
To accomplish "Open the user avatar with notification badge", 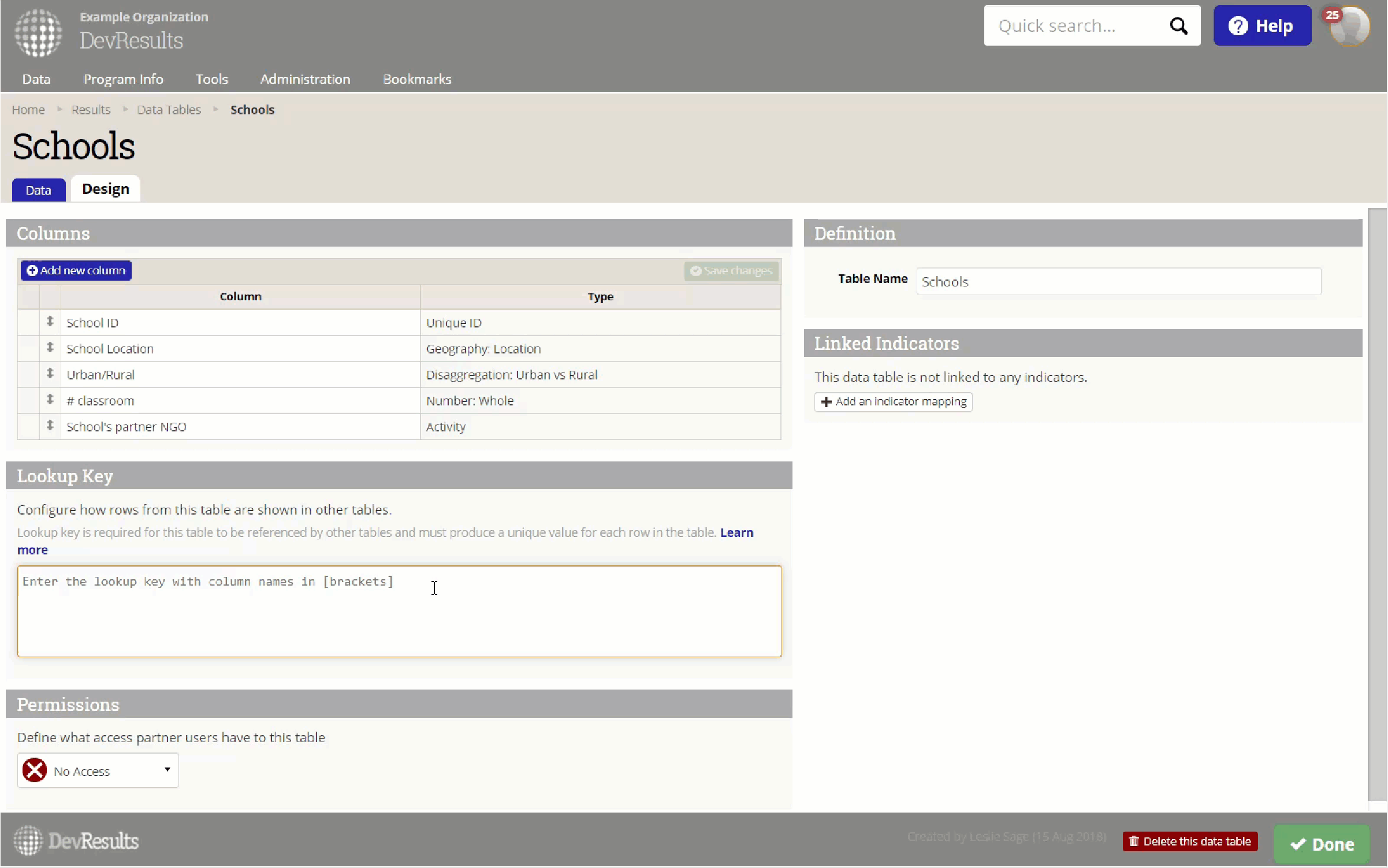I will click(x=1349, y=27).
